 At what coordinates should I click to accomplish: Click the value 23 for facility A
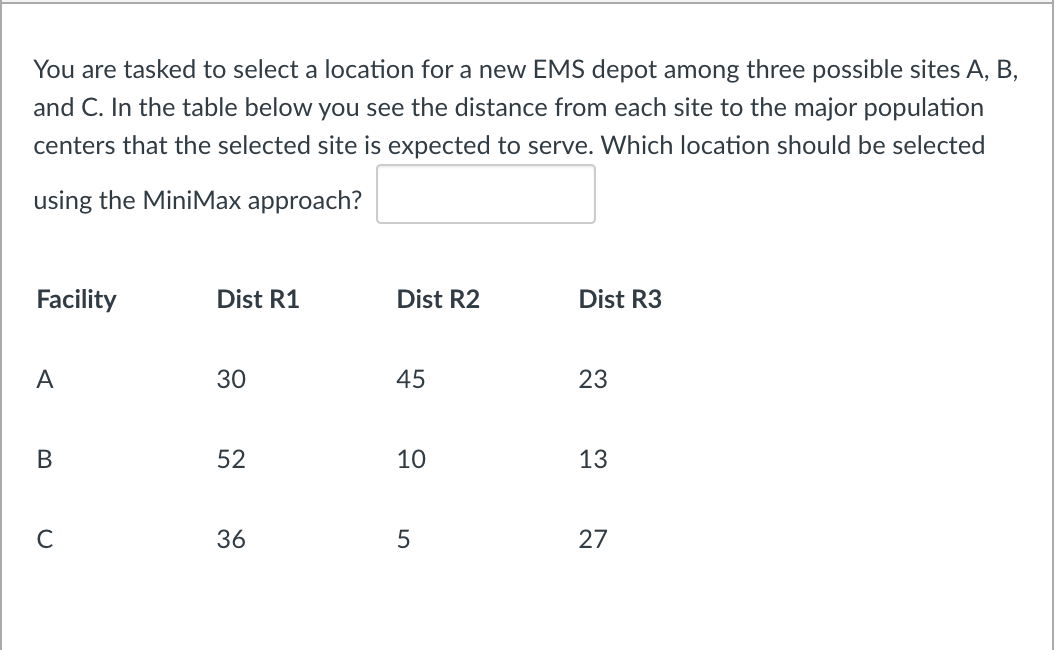tap(592, 379)
